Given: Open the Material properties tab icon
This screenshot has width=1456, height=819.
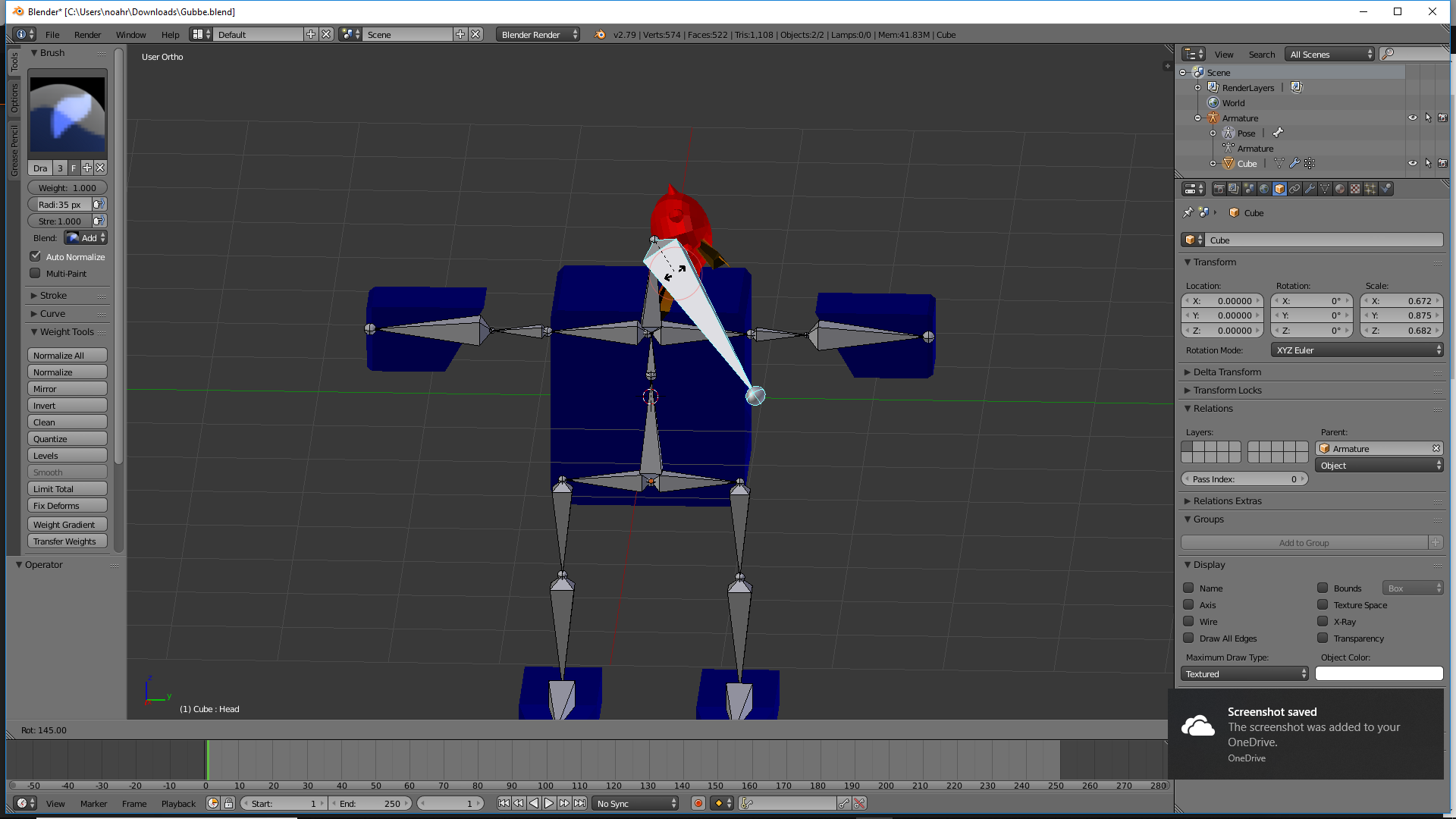Looking at the screenshot, I should [1340, 189].
